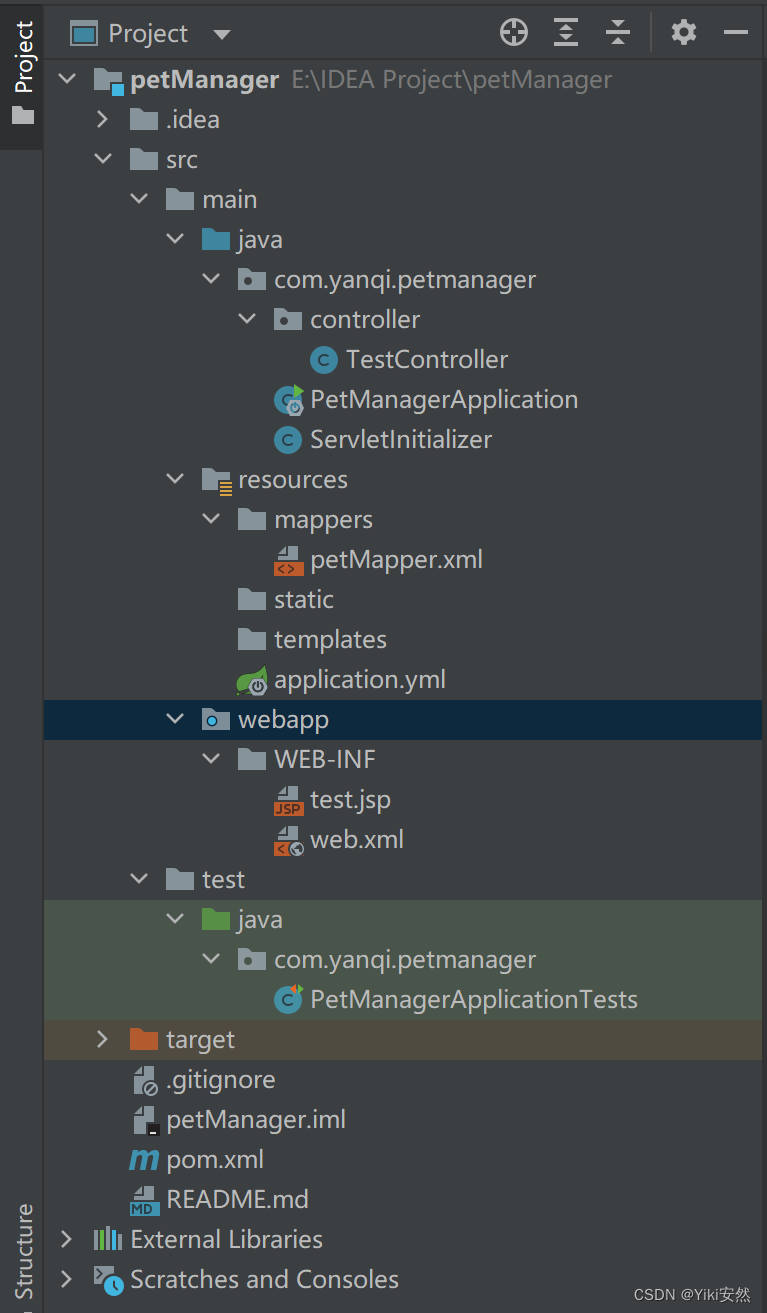Collapse the petManager root node
The height and width of the screenshot is (1313, 767).
[67, 79]
